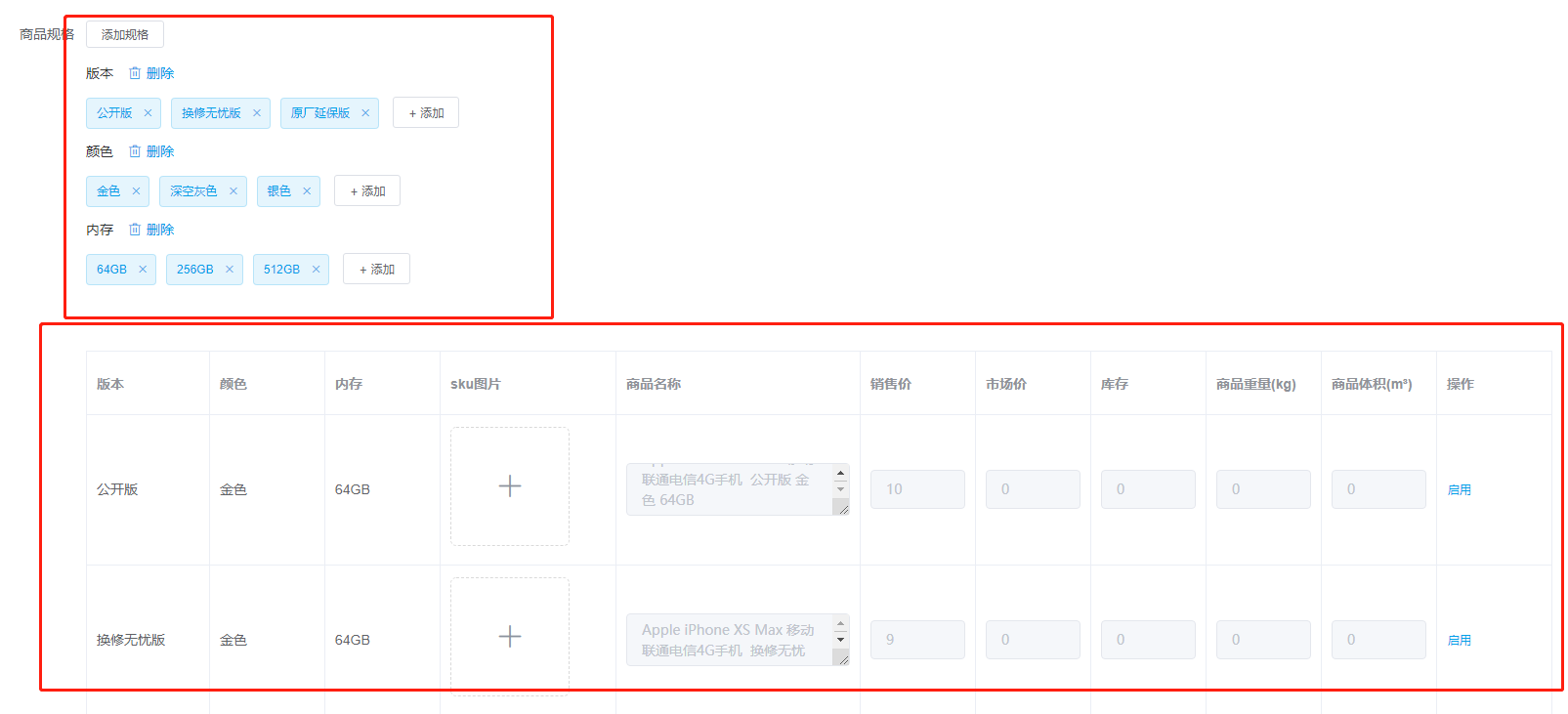1568x714 pixels.
Task: Remove the 银色 color tag
Action: pyautogui.click(x=307, y=191)
